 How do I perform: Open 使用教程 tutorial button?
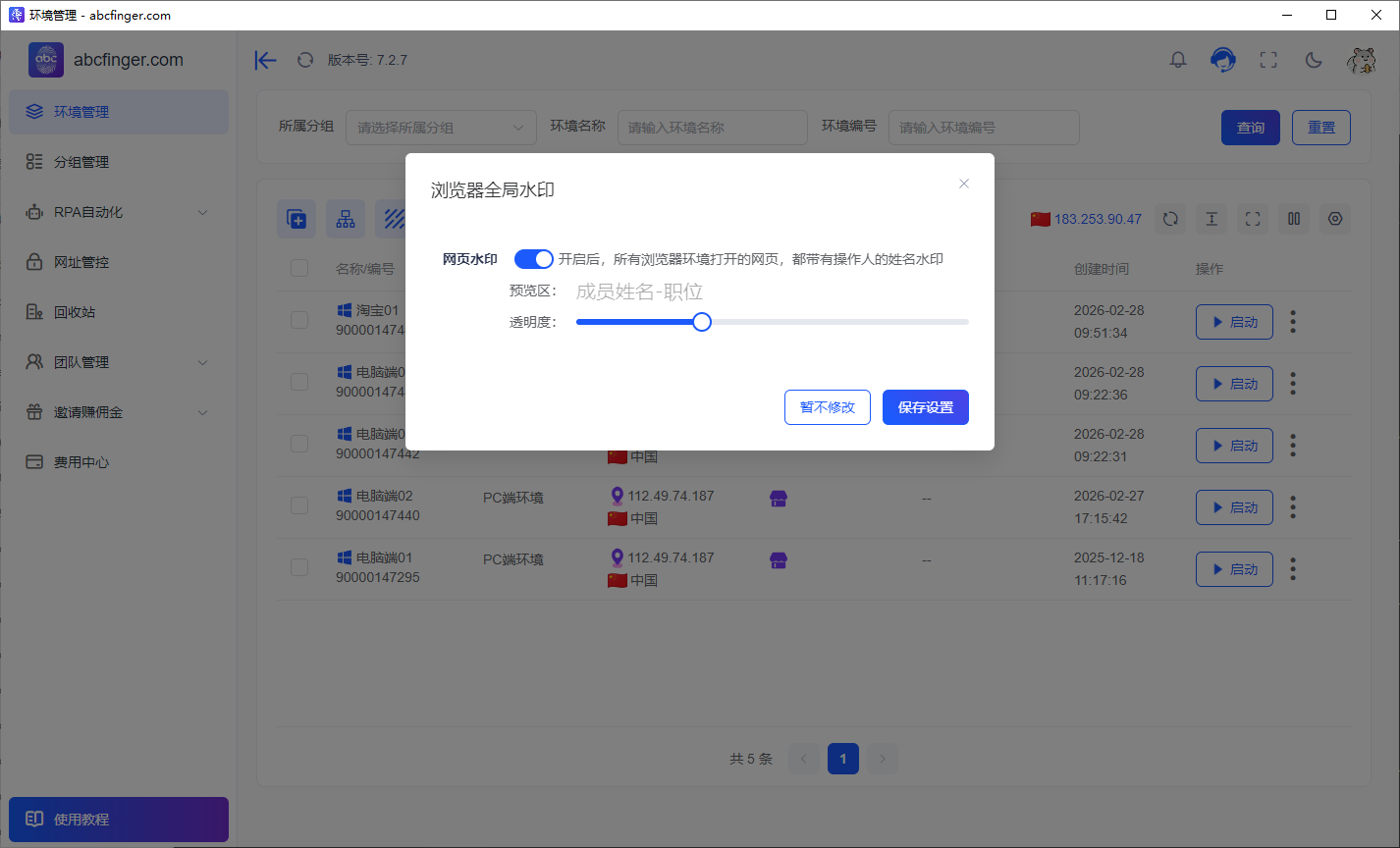119,820
